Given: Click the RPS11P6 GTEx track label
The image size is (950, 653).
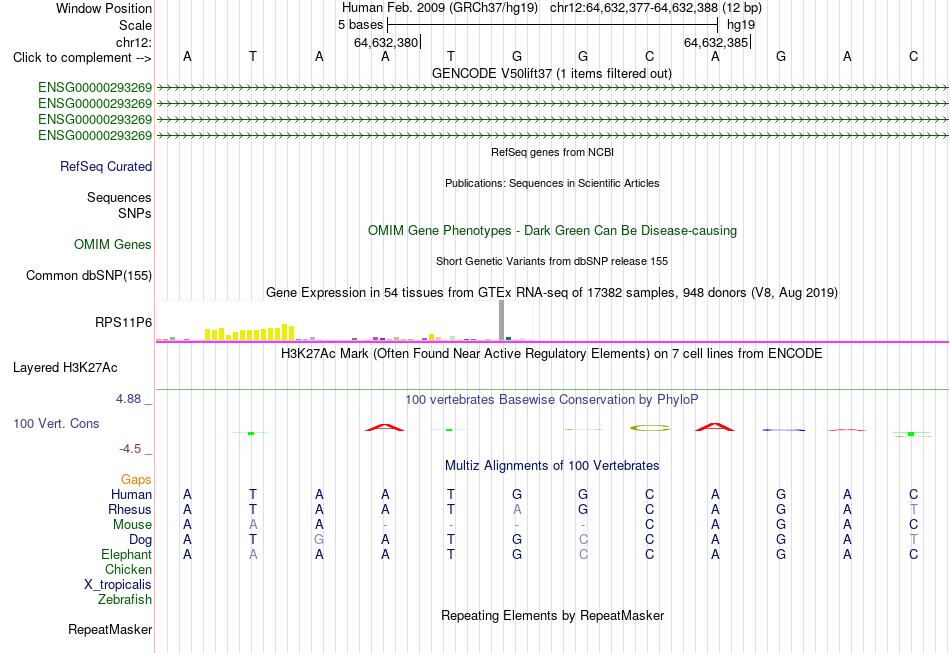Looking at the screenshot, I should coord(124,323).
